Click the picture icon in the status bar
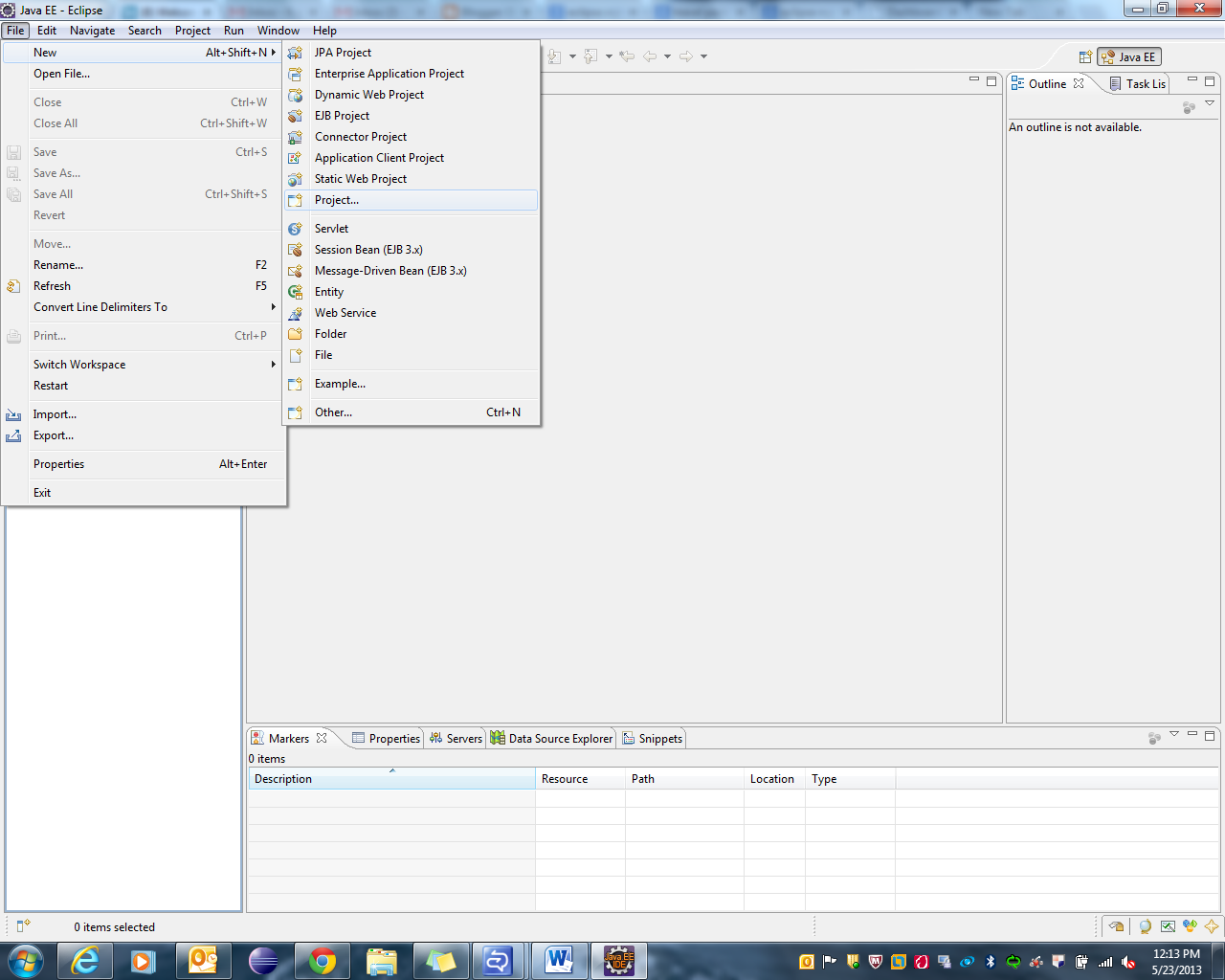 point(1168,925)
